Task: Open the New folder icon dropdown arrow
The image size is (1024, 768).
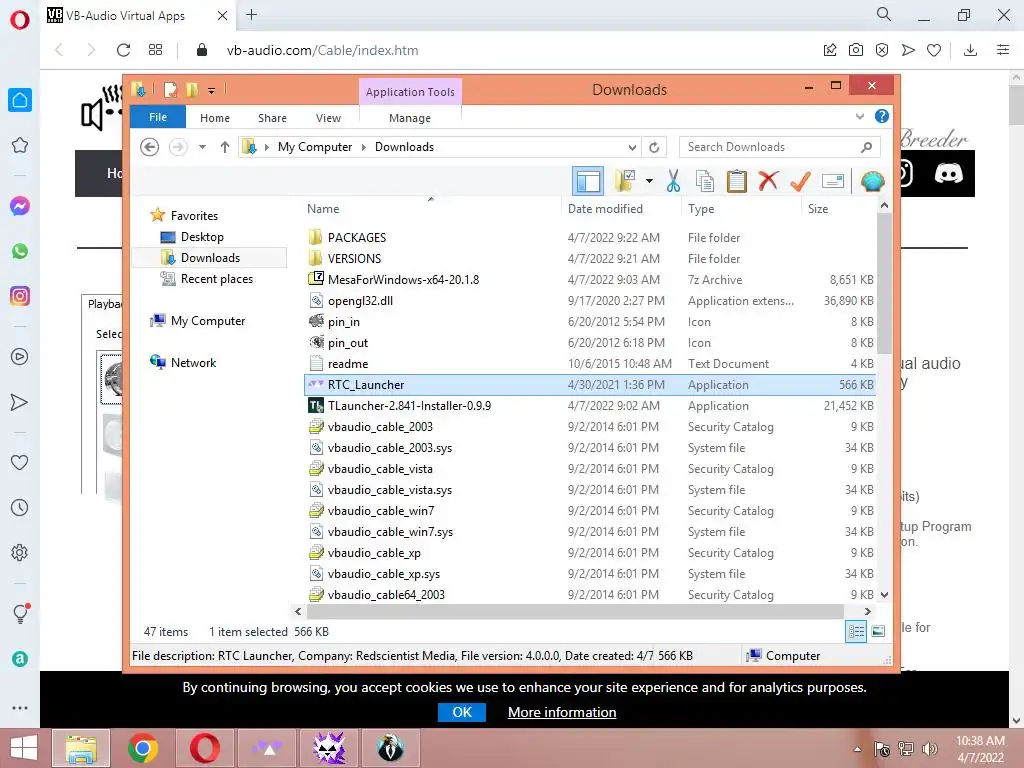Action: pos(649,181)
